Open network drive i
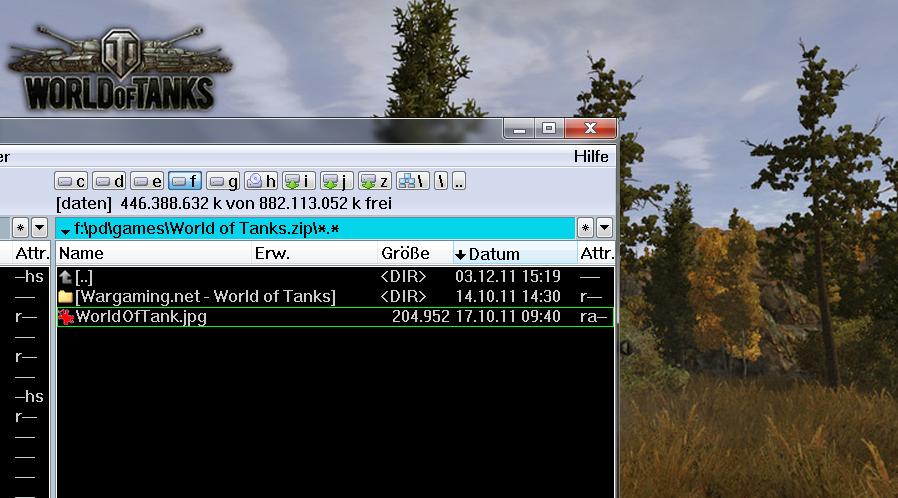Image resolution: width=898 pixels, height=498 pixels. [298, 181]
